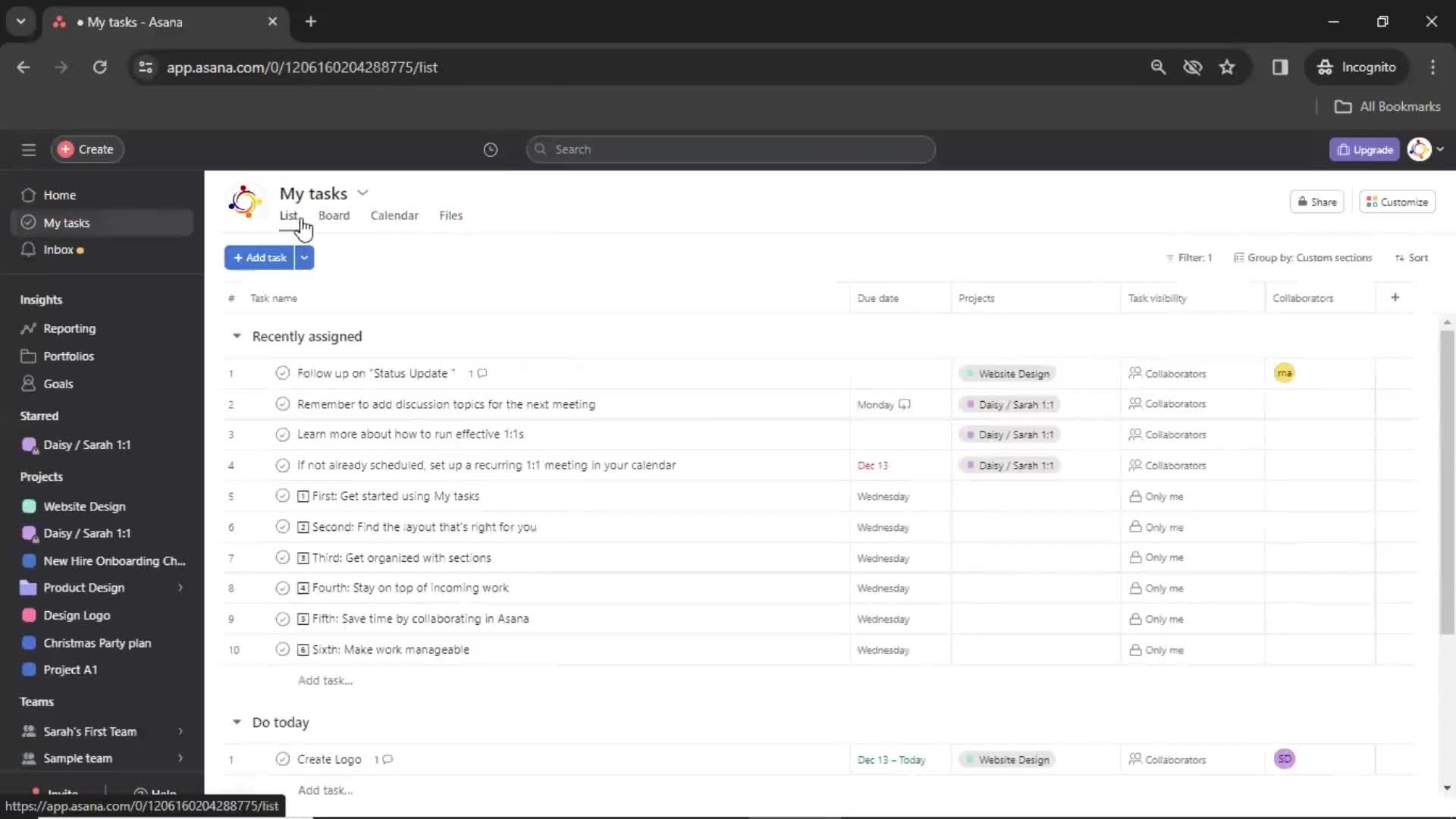Click the Share button in top right
The image size is (1456, 819).
coord(1316,202)
